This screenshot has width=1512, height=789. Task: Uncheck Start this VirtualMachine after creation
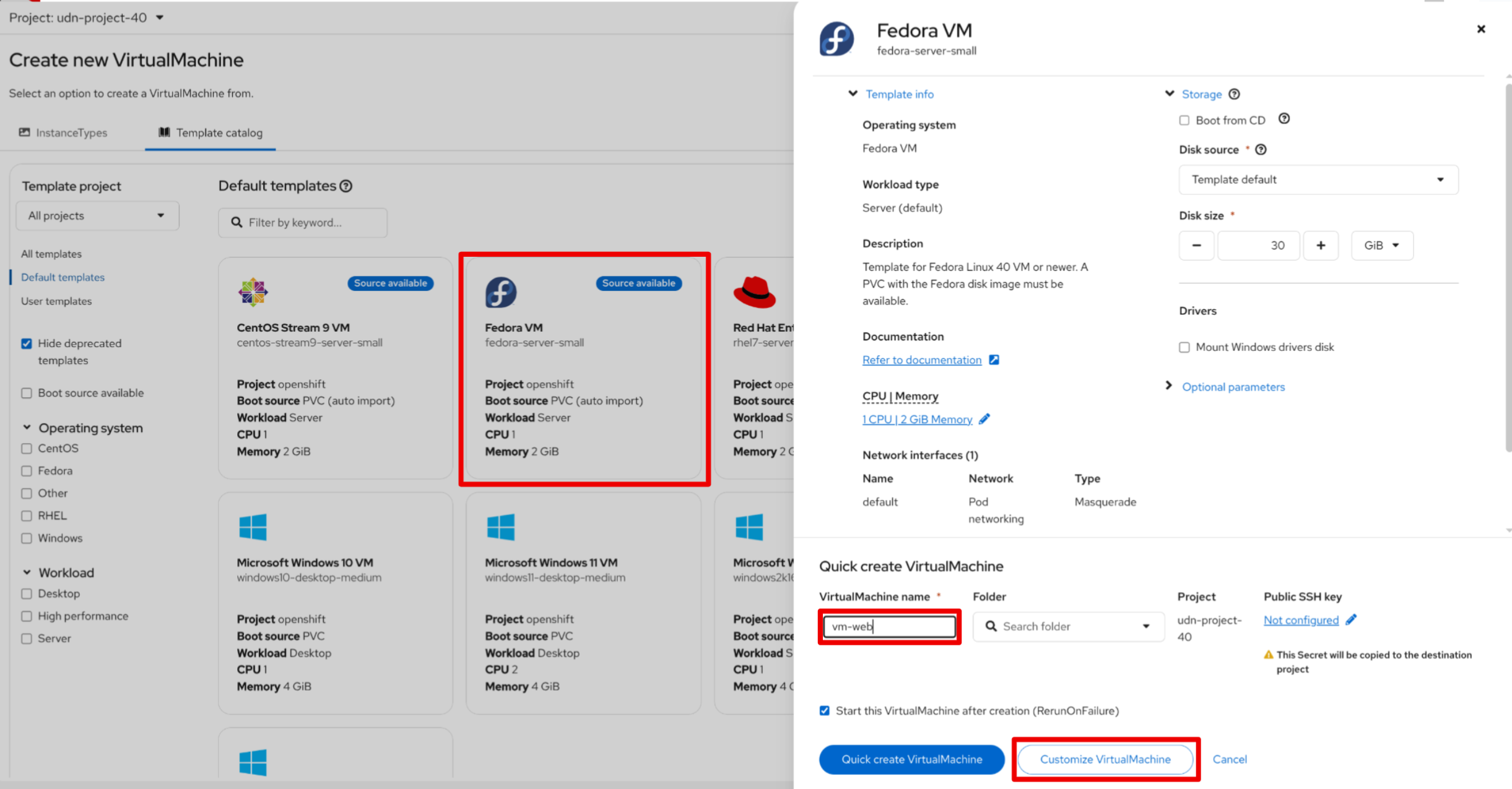824,710
